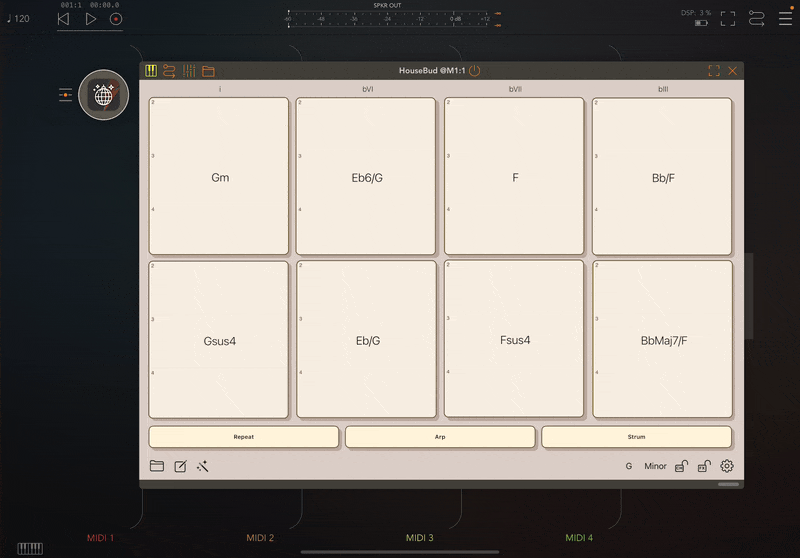Select the MIDI 2 channel label
This screenshot has width=800, height=558.
tap(260, 538)
